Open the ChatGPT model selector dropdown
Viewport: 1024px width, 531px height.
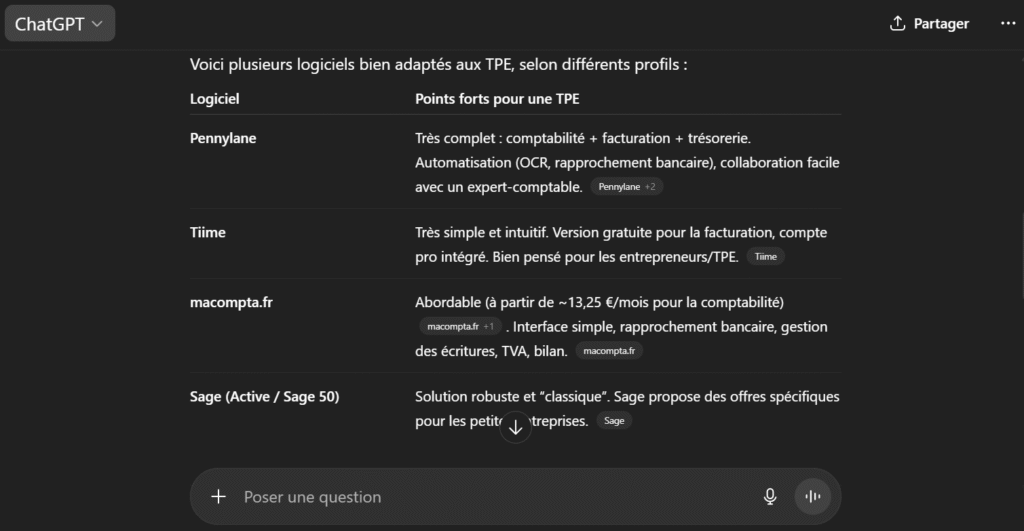59,24
